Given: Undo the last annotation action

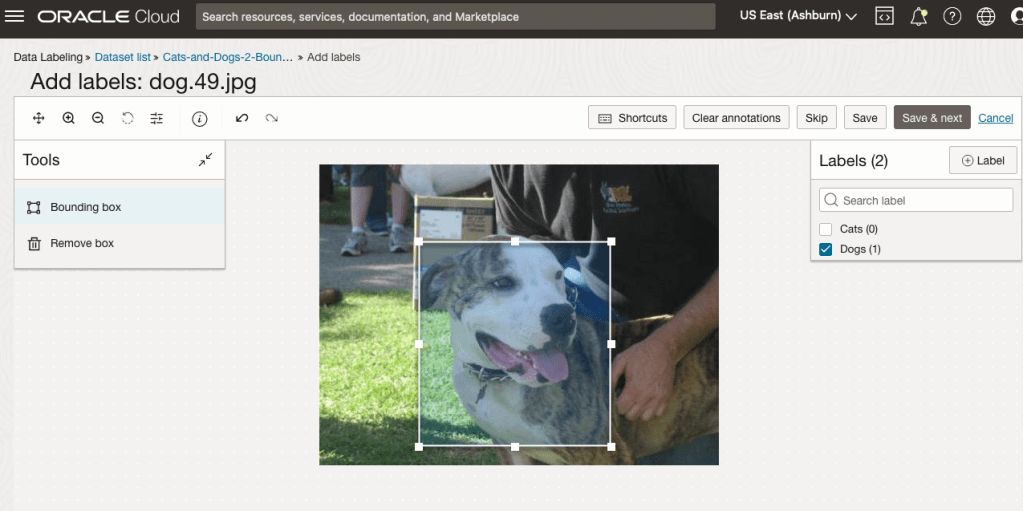Looking at the screenshot, I should (242, 118).
